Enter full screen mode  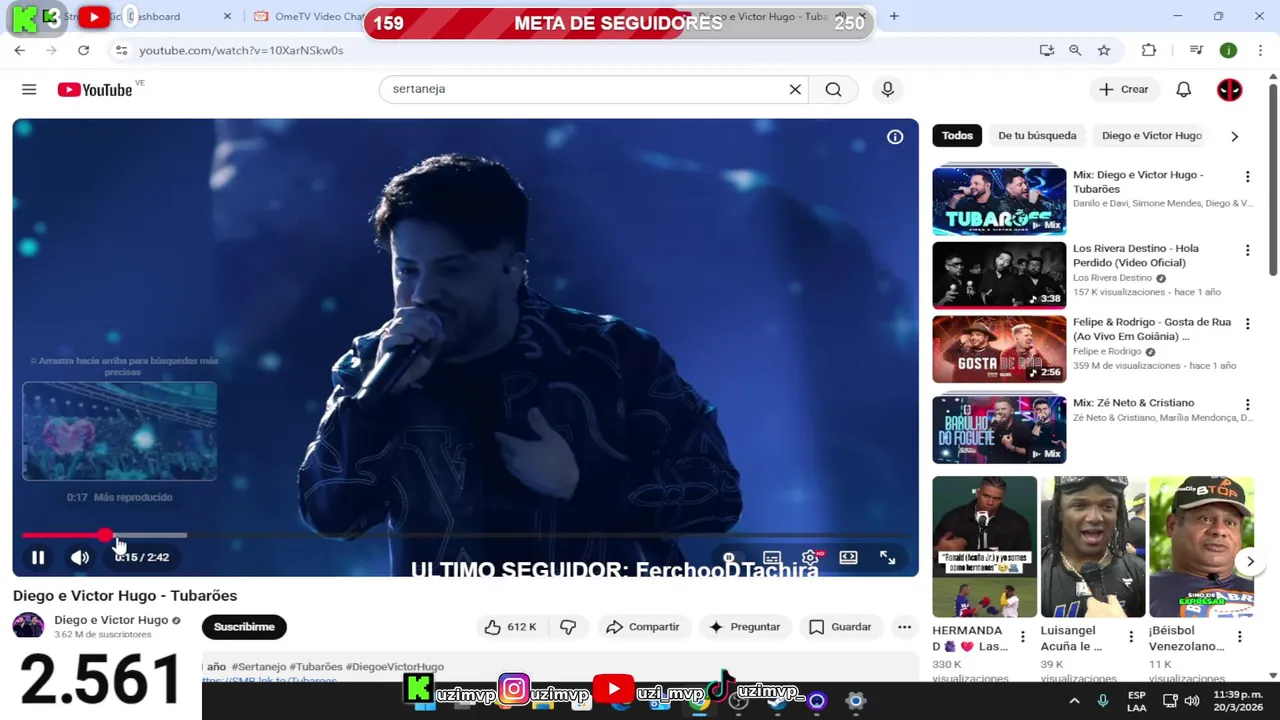887,557
